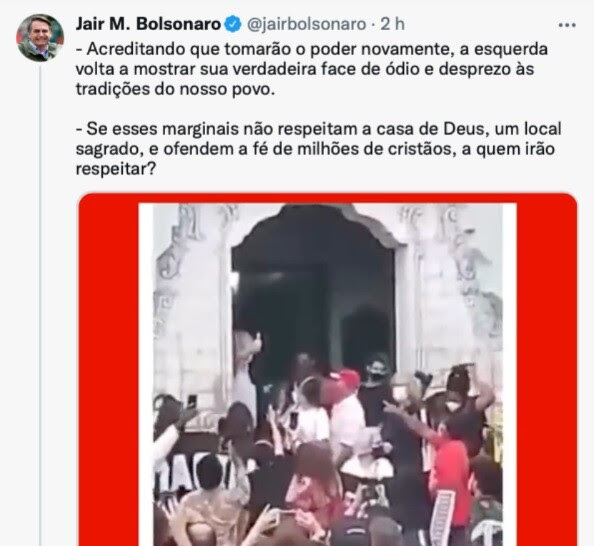
Task: Play the embedded video of the church crowd
Action: click(327, 374)
